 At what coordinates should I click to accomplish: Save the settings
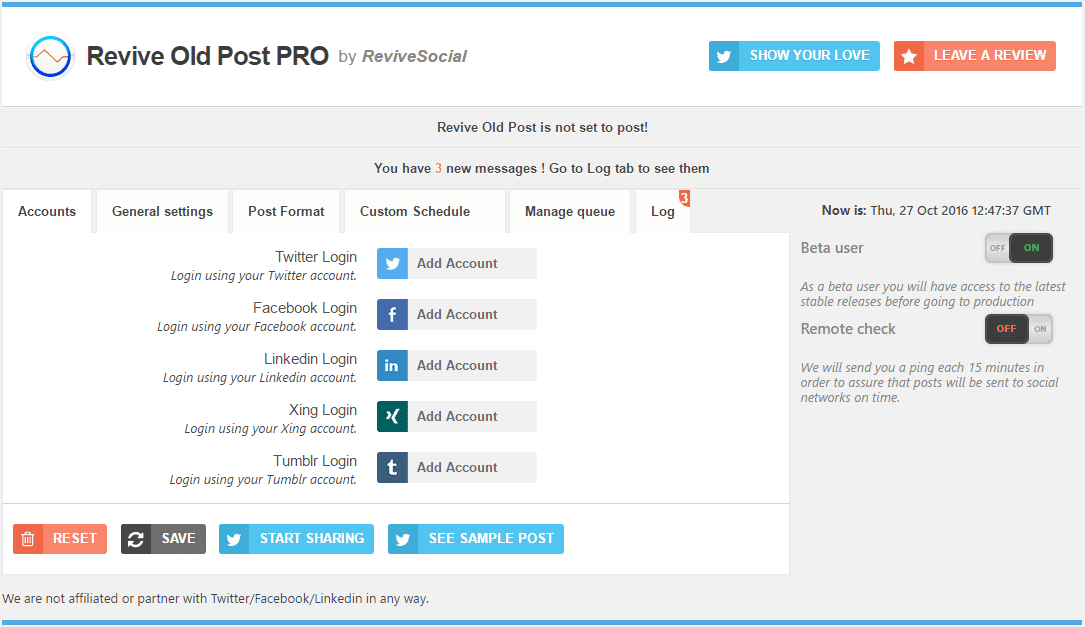click(x=163, y=539)
